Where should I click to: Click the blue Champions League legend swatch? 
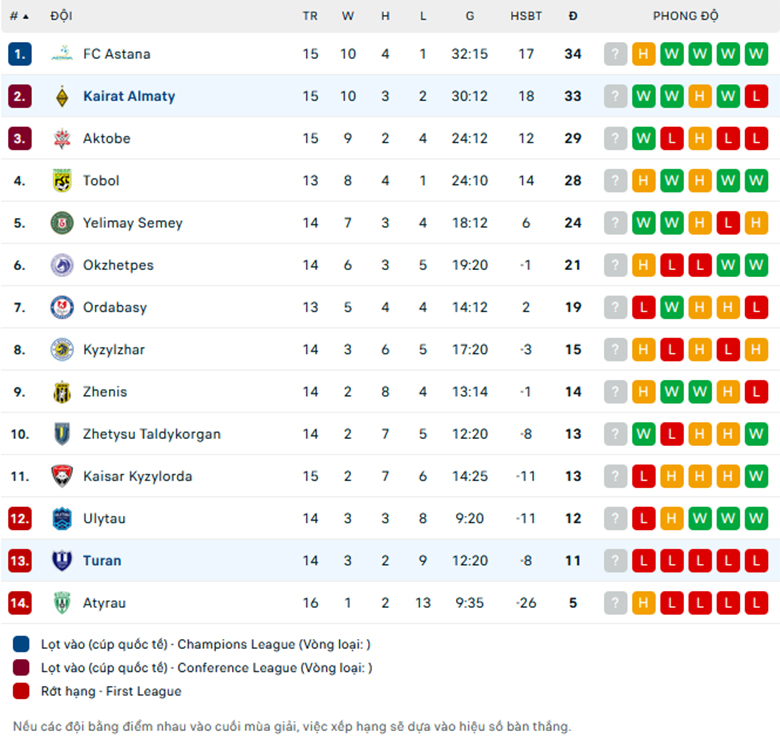tap(21, 644)
